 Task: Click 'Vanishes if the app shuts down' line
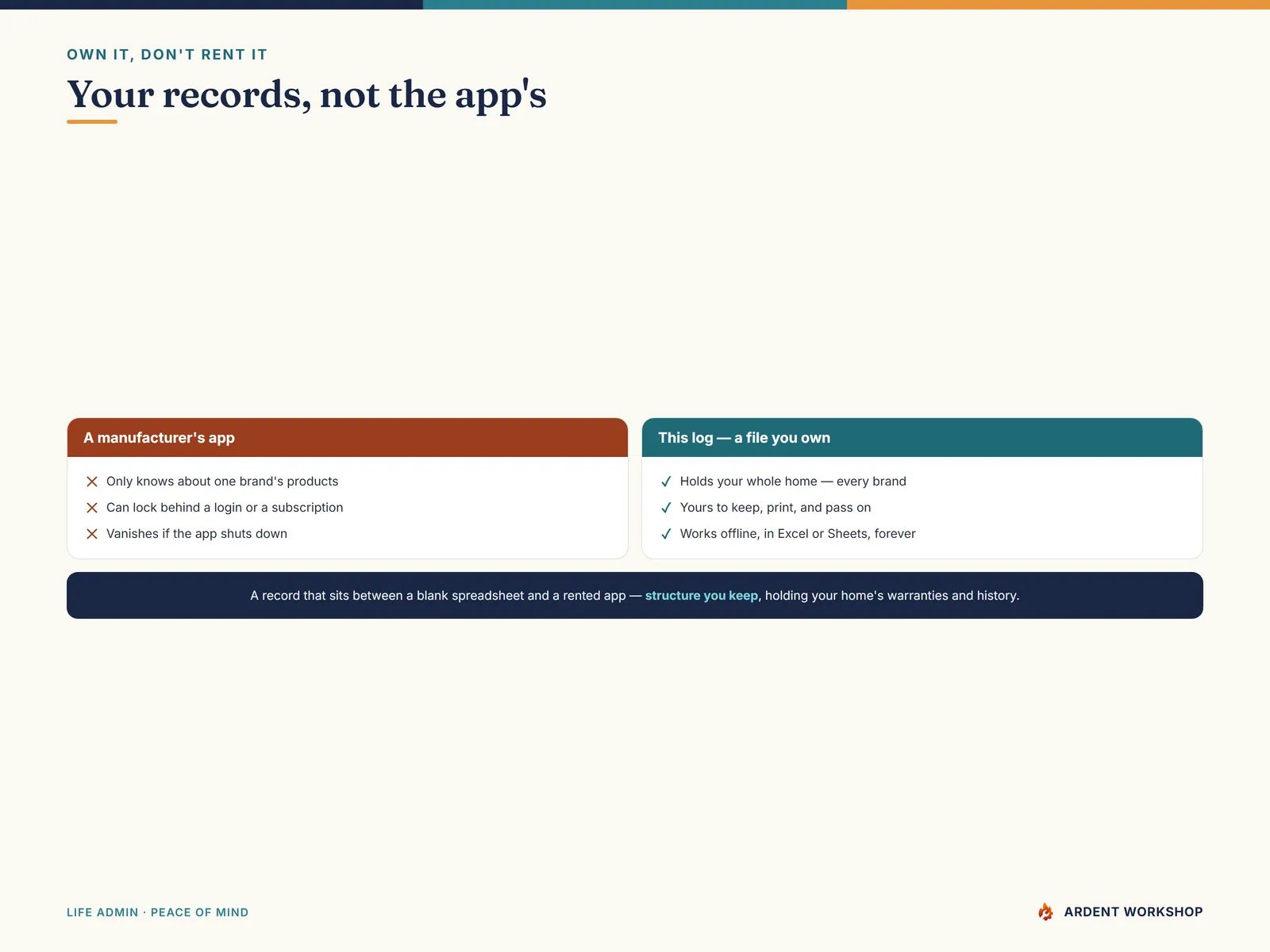[197, 534]
